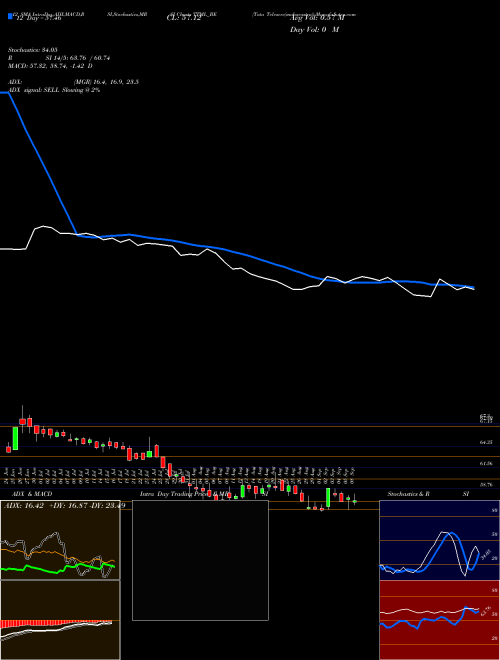The width and height of the screenshot is (500, 660).
Task: Click the empty intraday chart box
Action: 200,560
